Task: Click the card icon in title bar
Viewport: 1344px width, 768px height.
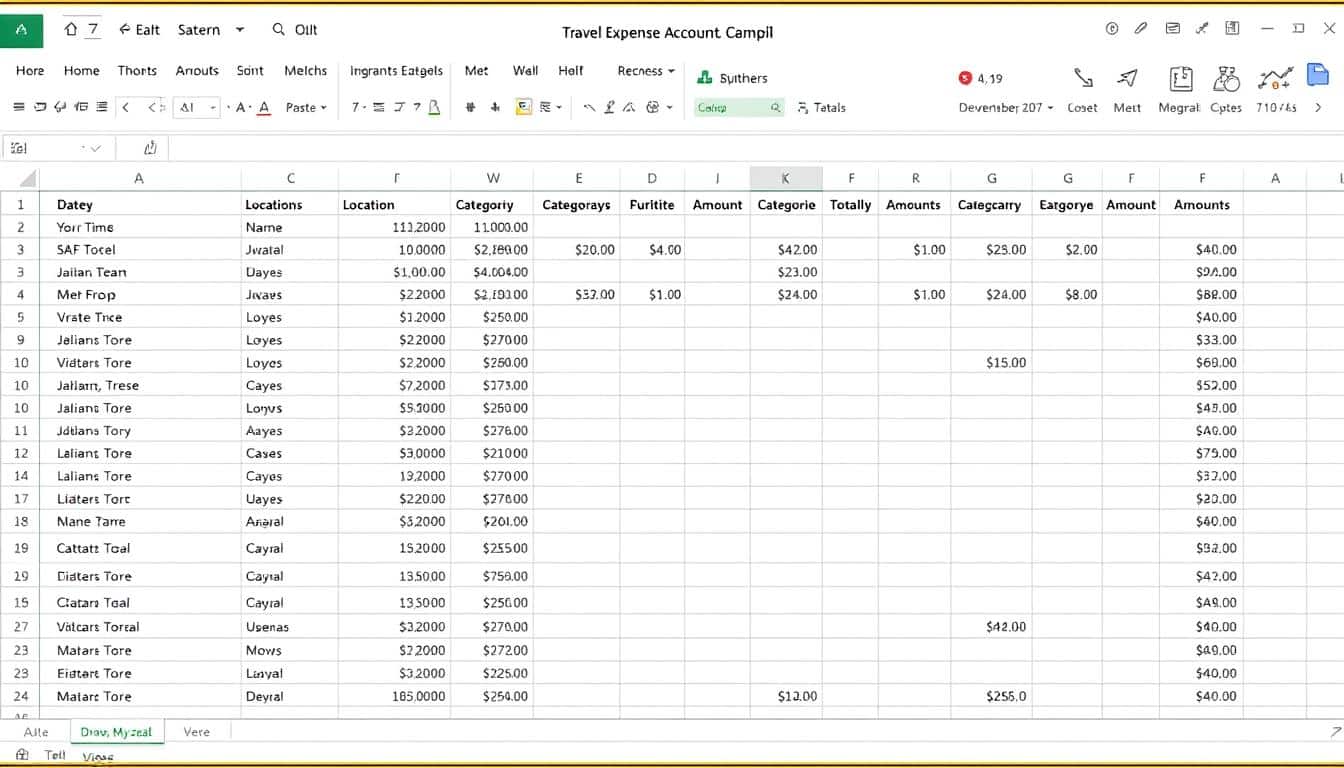Action: coord(1173,29)
